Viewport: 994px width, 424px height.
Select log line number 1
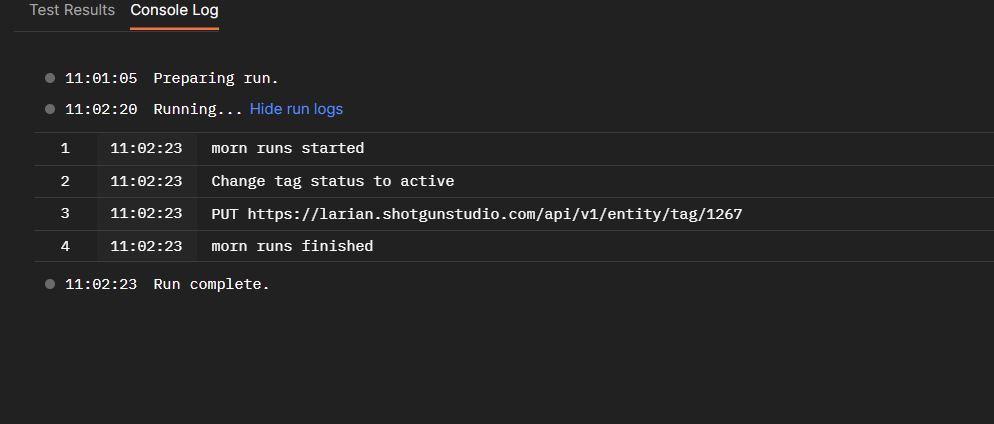click(x=65, y=148)
